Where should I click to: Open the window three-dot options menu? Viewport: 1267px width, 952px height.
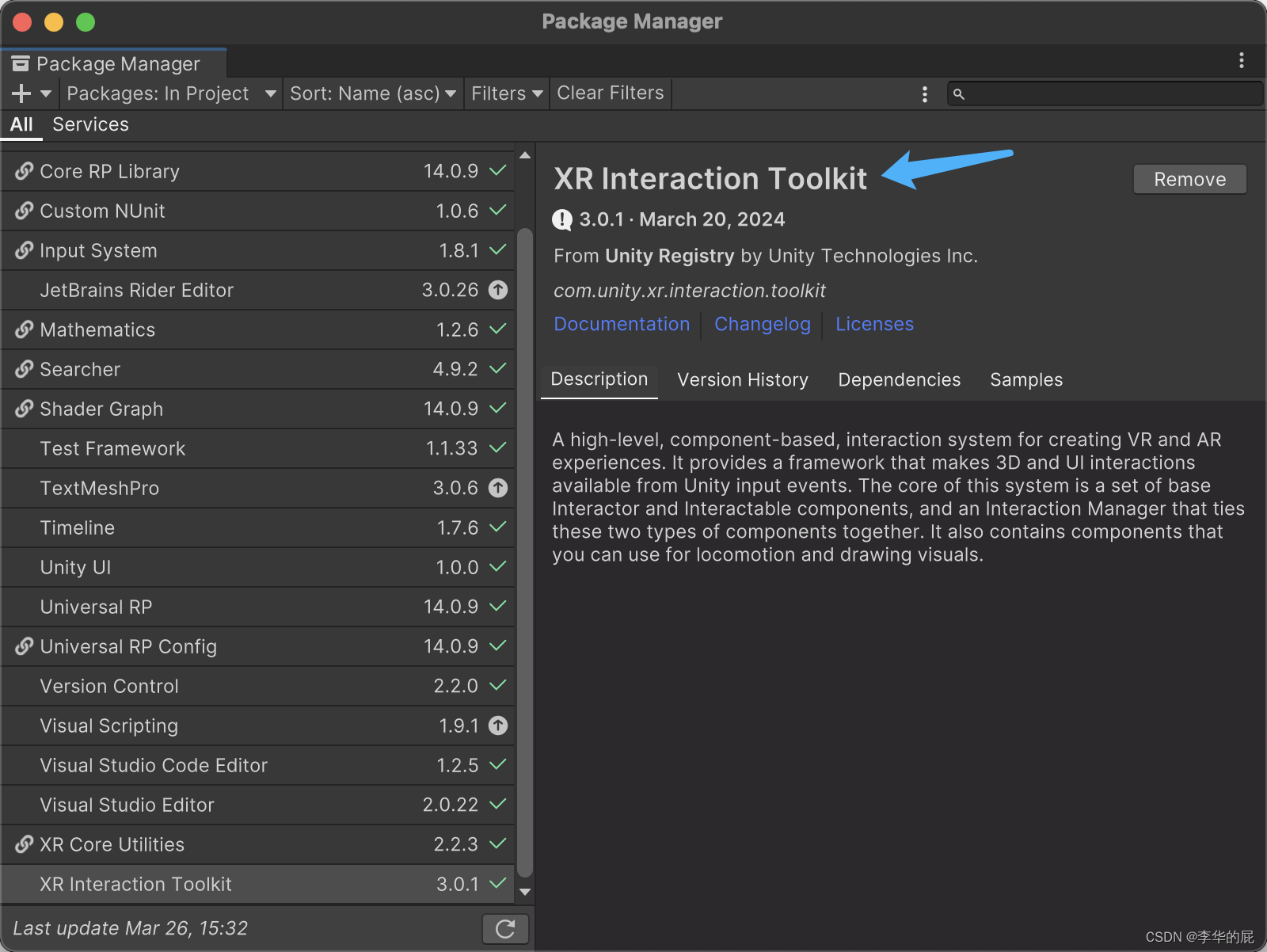[x=1241, y=60]
